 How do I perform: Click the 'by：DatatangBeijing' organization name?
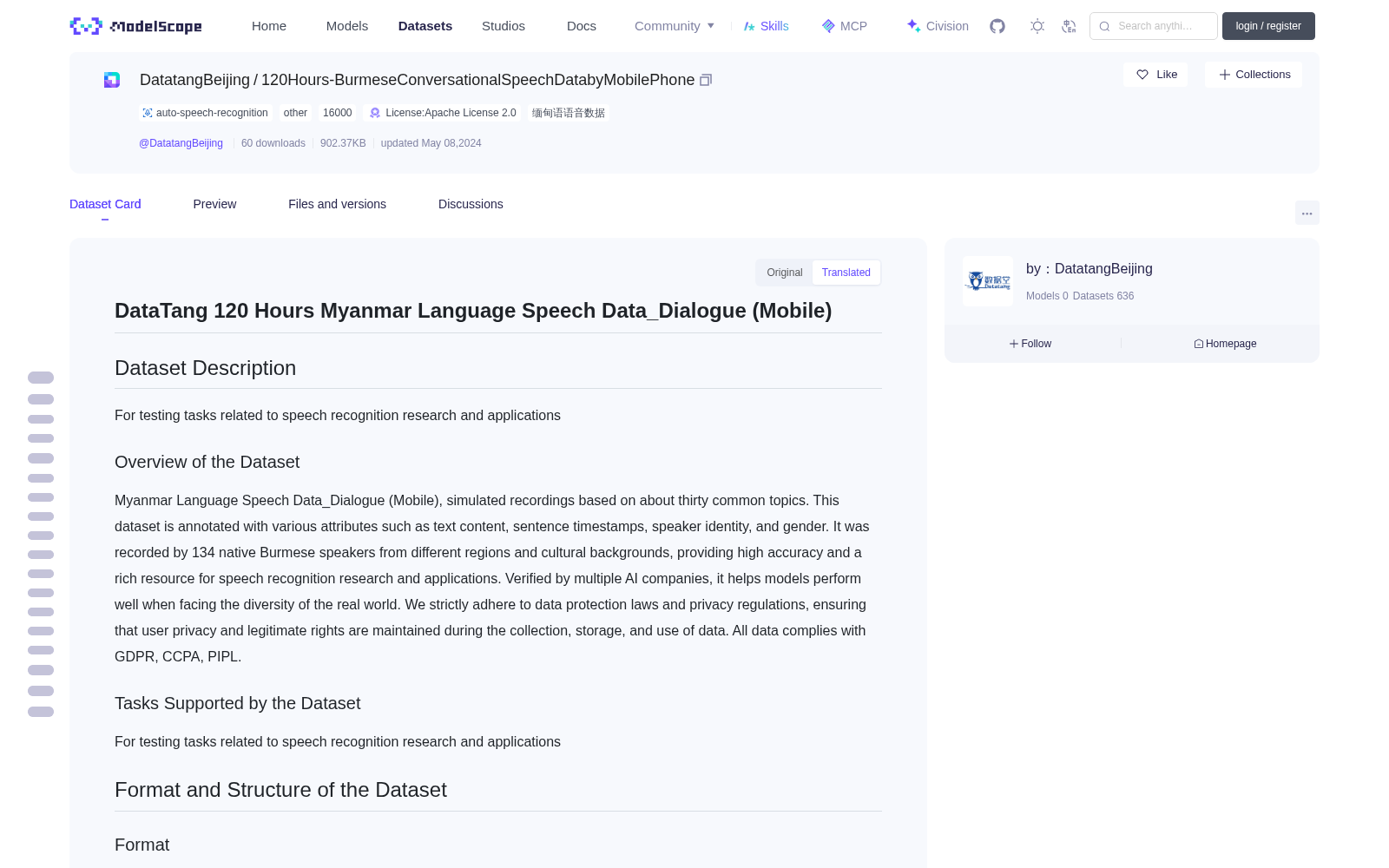(x=1089, y=269)
